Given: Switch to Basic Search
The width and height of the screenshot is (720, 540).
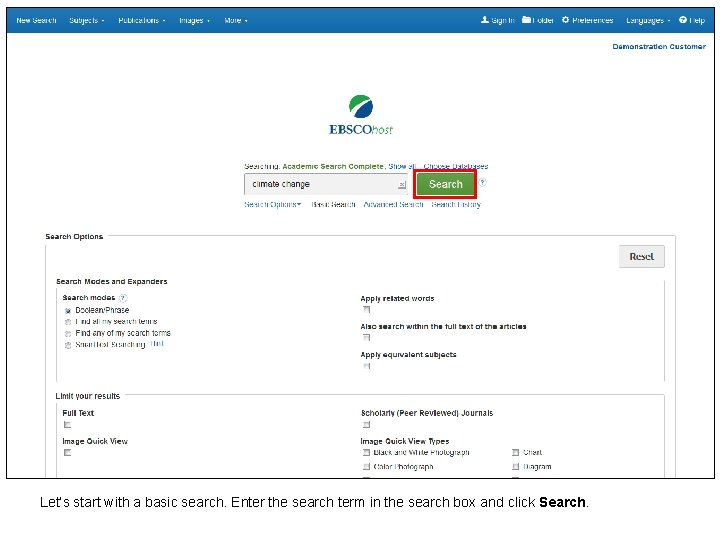Looking at the screenshot, I should (333, 204).
